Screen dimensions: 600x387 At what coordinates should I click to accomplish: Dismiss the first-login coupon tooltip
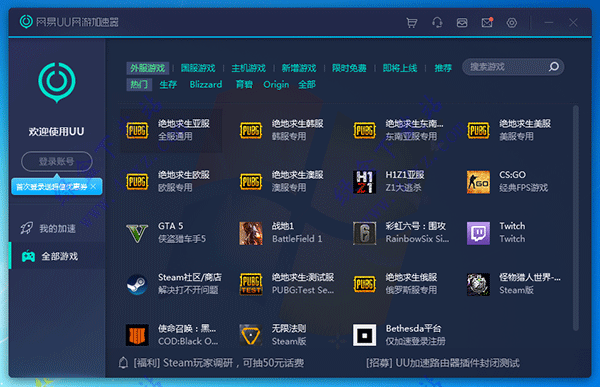93,187
